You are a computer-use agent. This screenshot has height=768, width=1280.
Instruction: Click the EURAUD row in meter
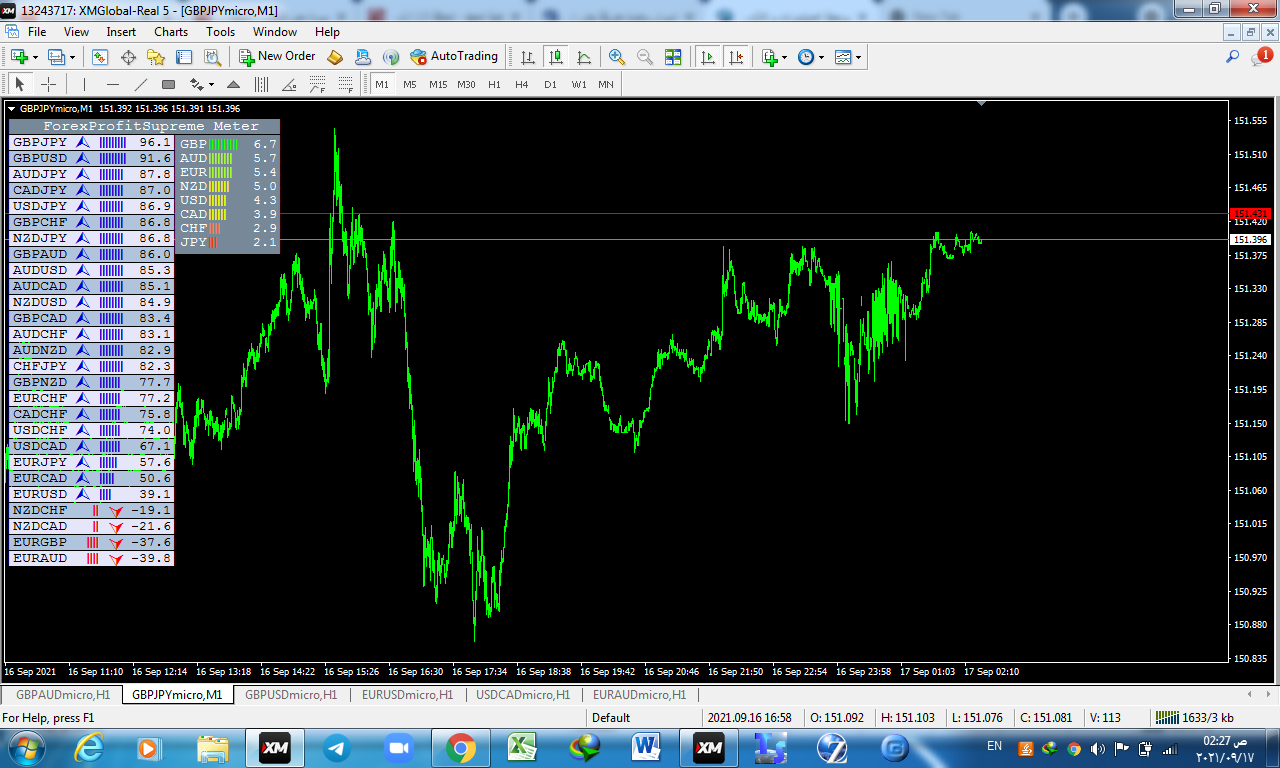91,558
